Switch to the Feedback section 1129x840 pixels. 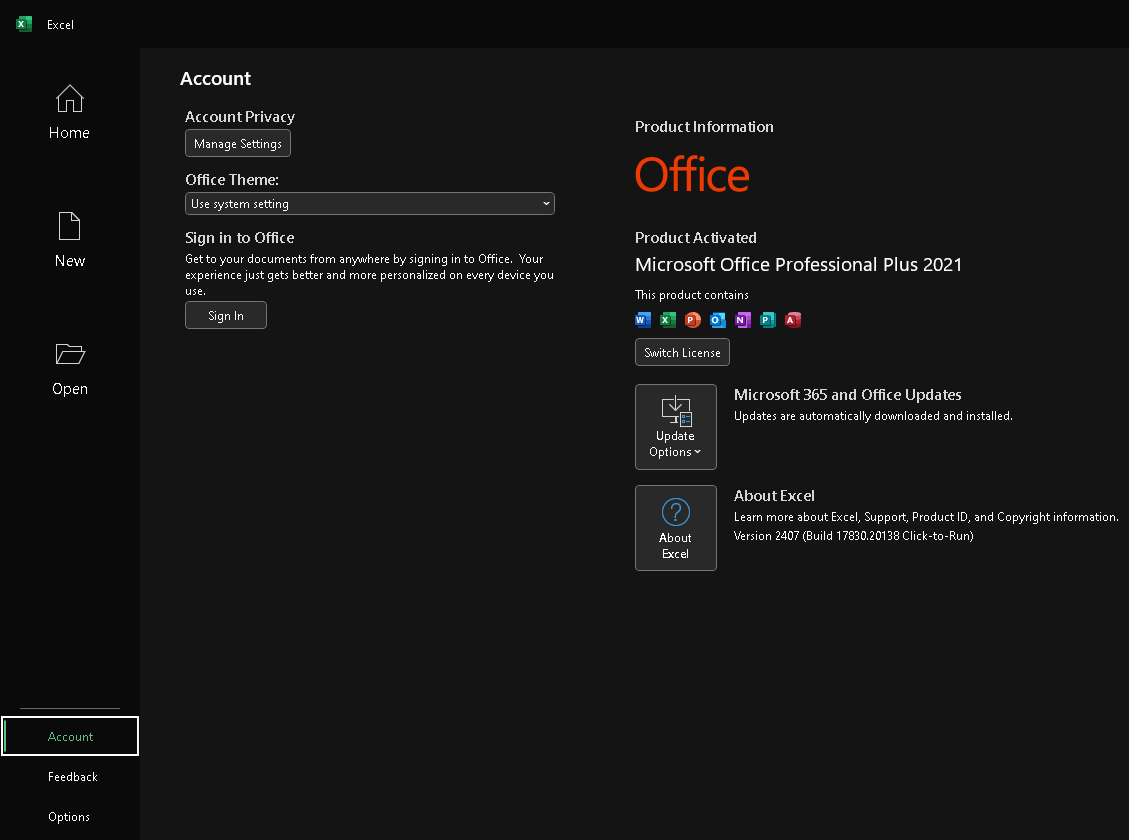[x=72, y=776]
